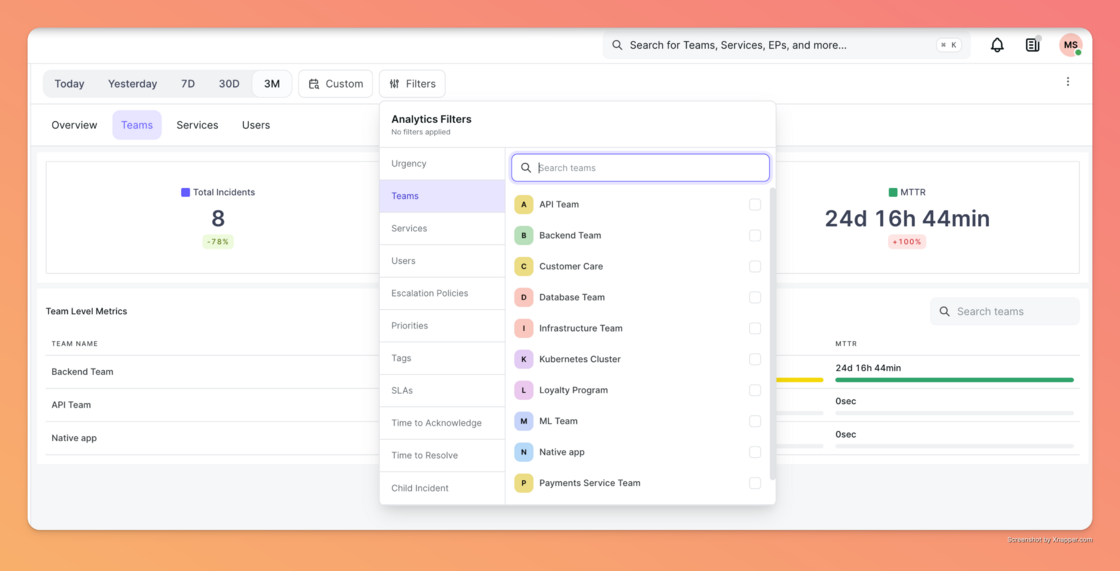Viewport: 1120px width, 571px height.
Task: Open the notifications bell
Action: pos(997,45)
